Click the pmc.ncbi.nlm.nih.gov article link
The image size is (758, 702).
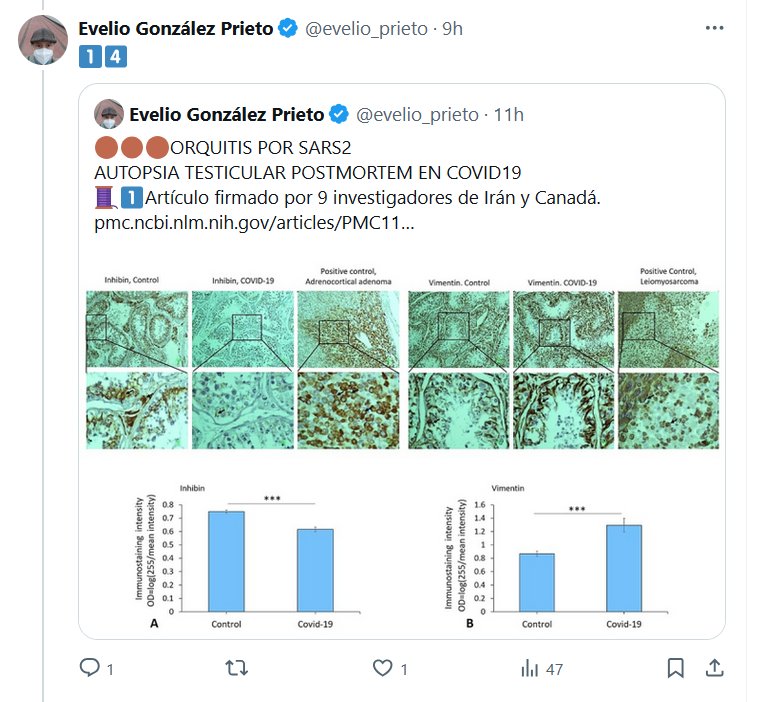coord(254,222)
